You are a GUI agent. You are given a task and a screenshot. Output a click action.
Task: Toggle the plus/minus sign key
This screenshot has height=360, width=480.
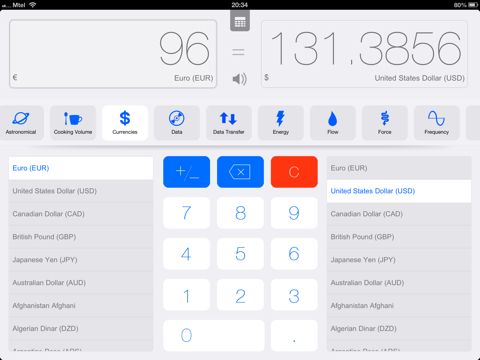click(x=187, y=172)
